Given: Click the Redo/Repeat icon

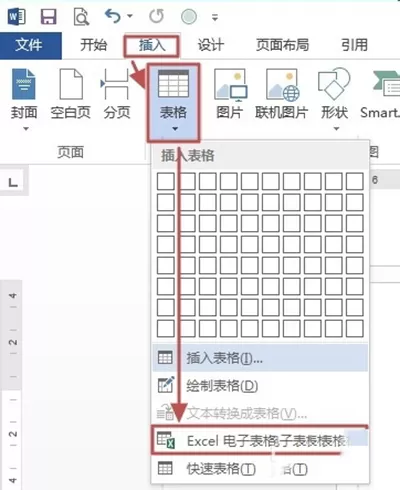Looking at the screenshot, I should pyautogui.click(x=157, y=16).
